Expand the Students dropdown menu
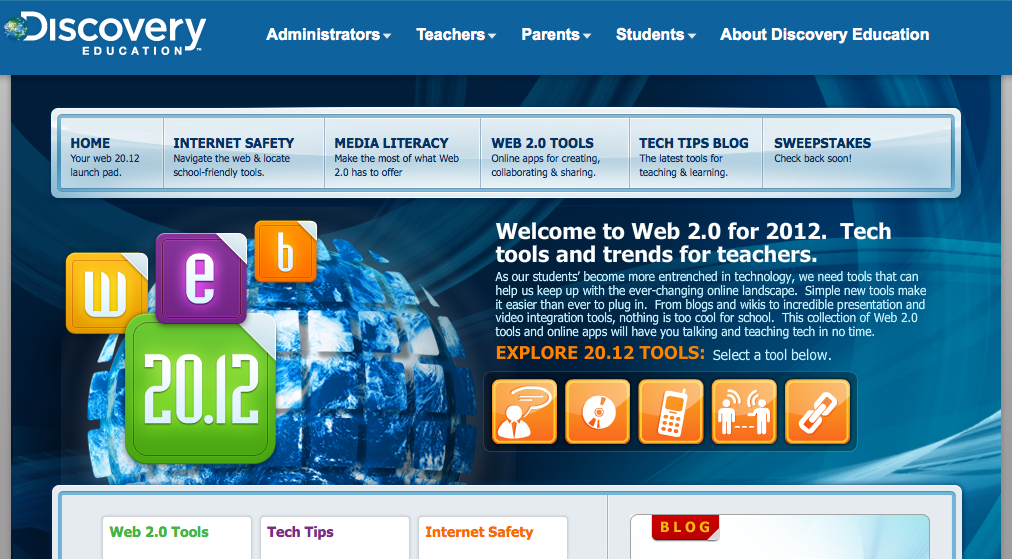The image size is (1012, 559). (x=656, y=35)
